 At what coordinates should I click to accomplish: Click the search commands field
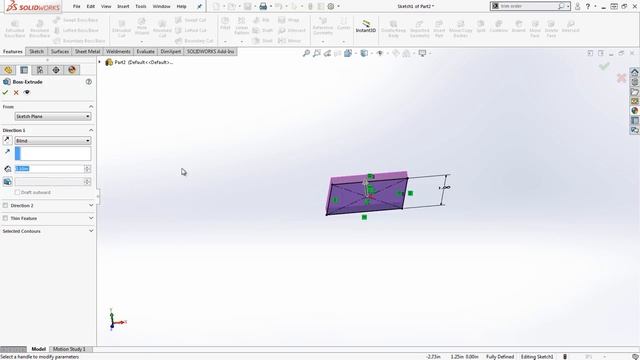point(529,6)
